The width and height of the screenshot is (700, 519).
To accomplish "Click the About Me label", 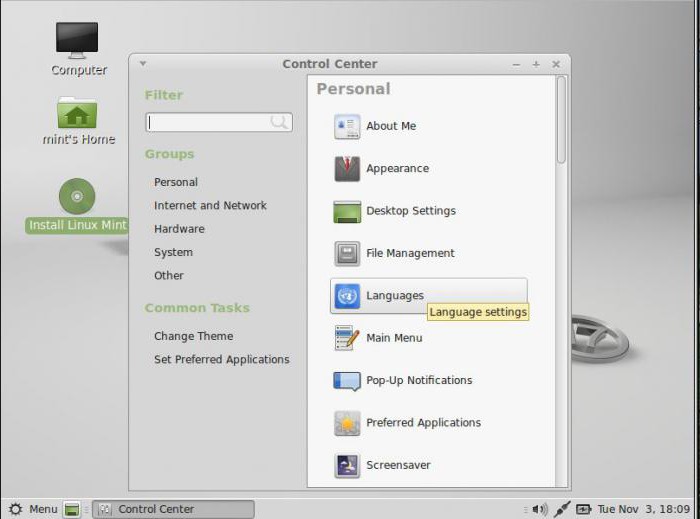I will (x=391, y=126).
